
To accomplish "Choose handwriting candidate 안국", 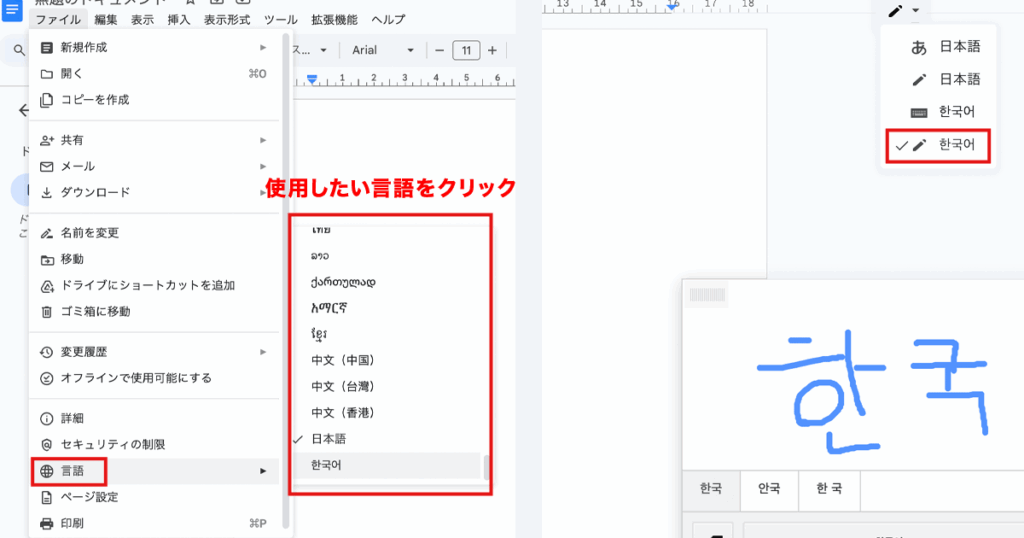I will pyautogui.click(x=769, y=489).
